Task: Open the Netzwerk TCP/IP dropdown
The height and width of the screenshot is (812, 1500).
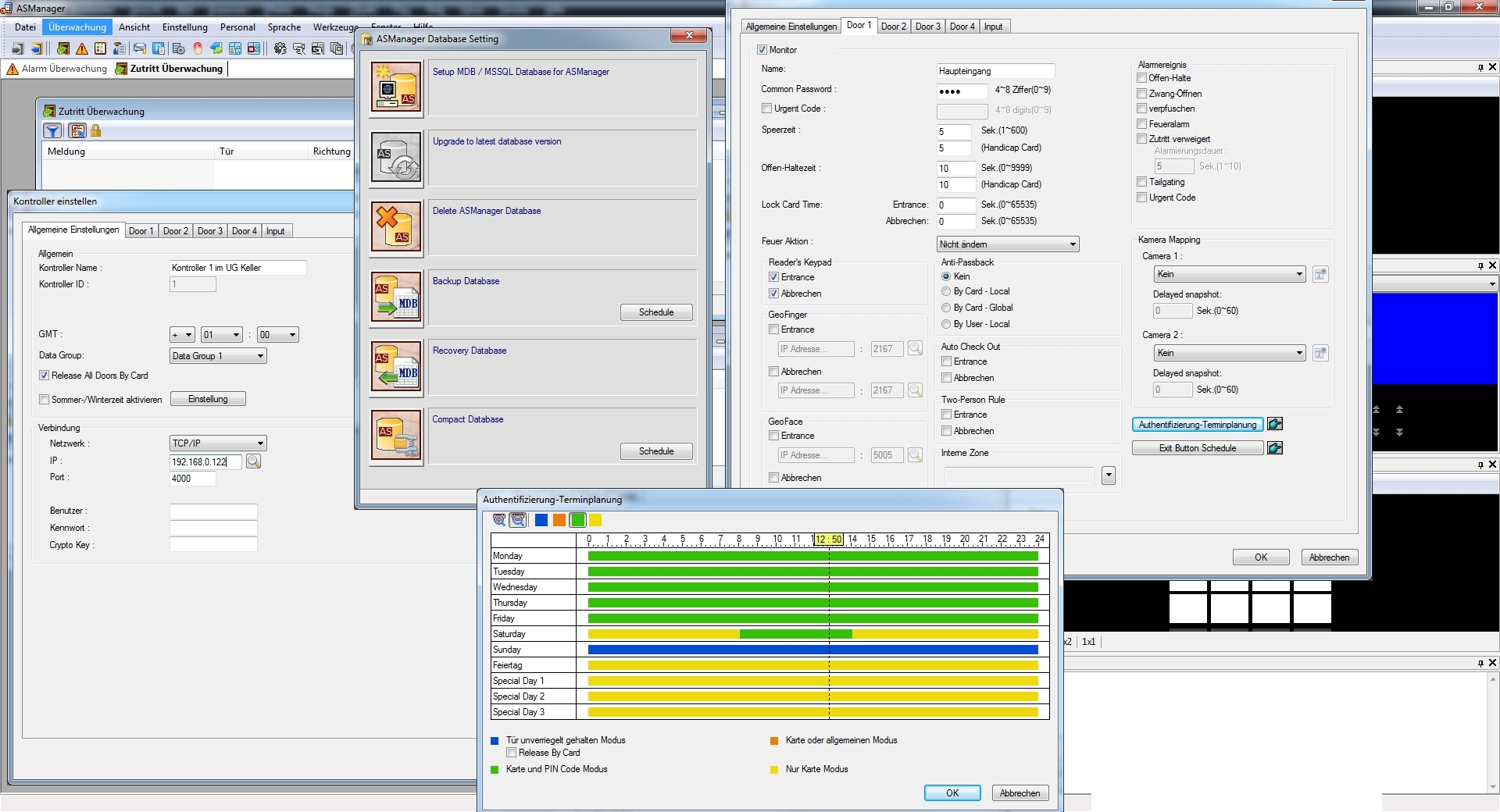Action: (x=259, y=443)
